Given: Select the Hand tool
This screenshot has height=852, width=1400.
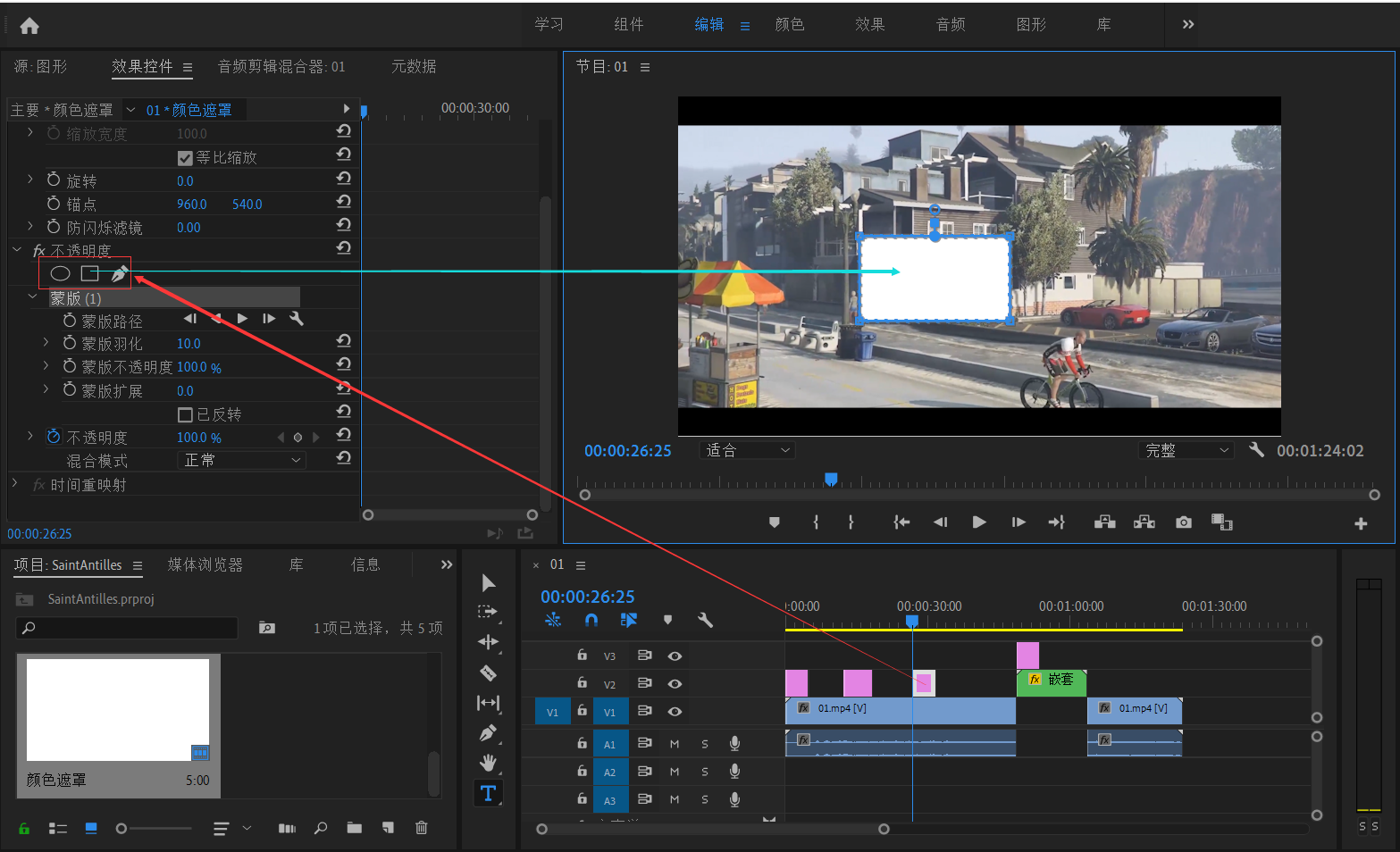Looking at the screenshot, I should [488, 763].
